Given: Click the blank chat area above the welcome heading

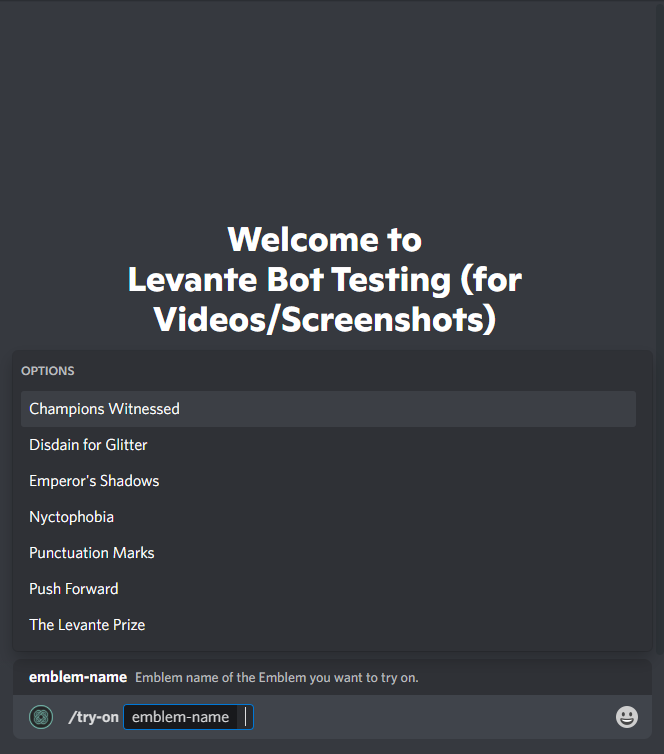Looking at the screenshot, I should pos(327,111).
